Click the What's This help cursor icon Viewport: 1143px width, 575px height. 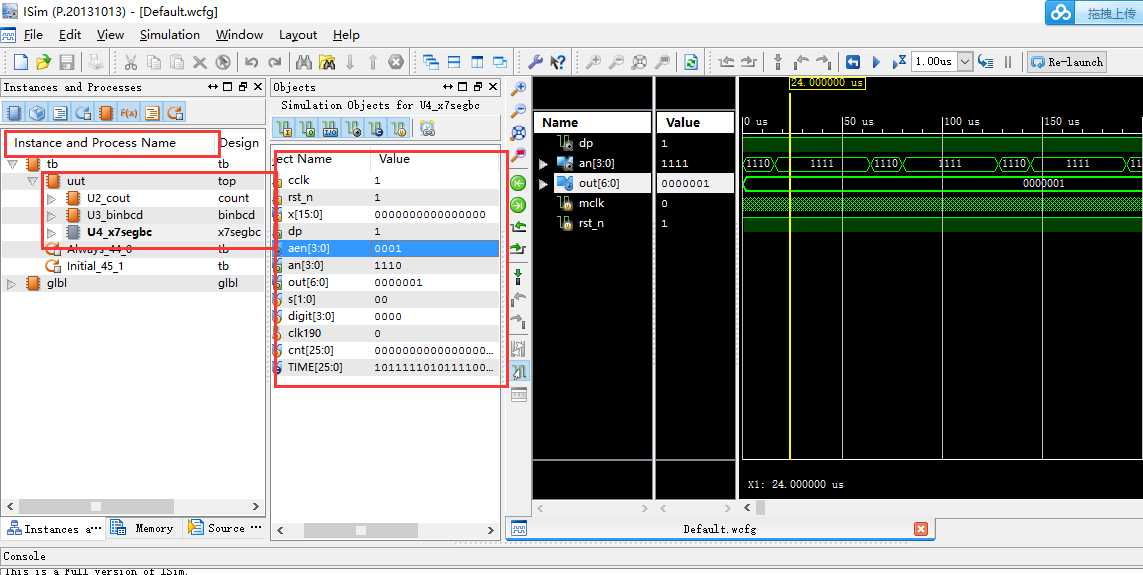click(x=558, y=62)
